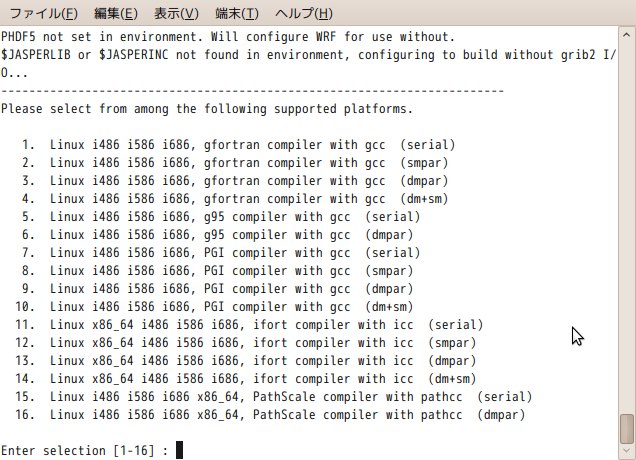Open the ファイル(F) menu

point(43,14)
